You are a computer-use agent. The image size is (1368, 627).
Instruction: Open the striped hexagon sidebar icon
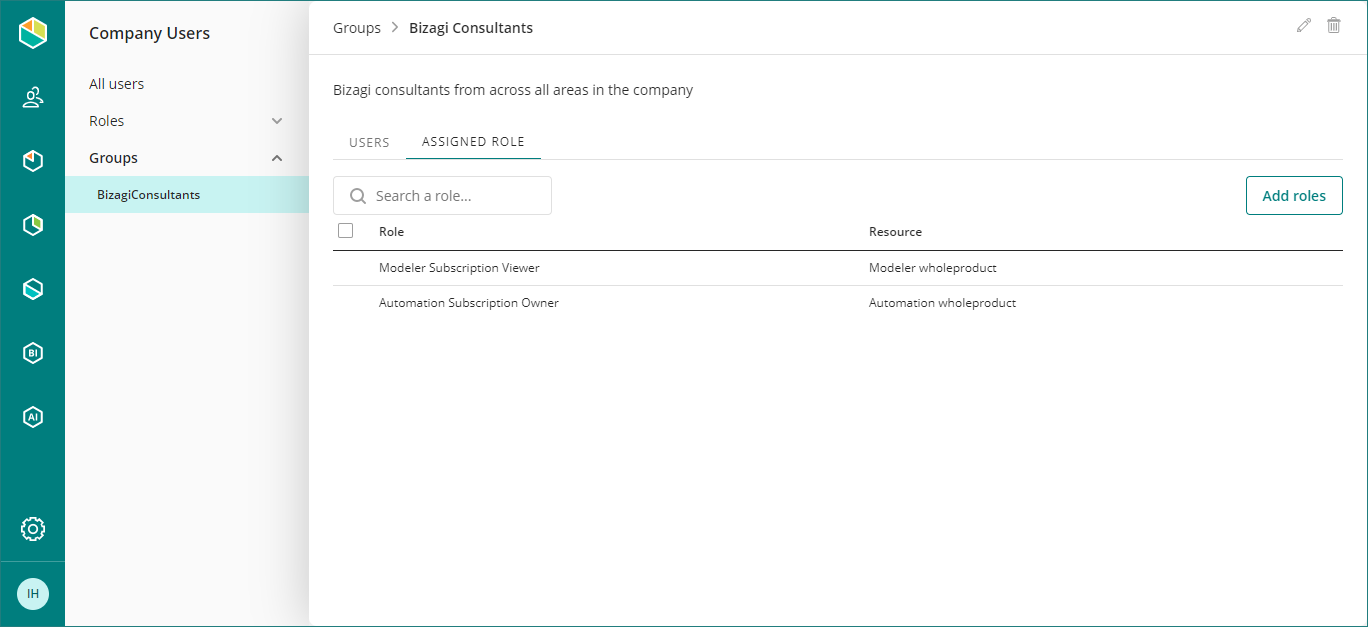click(33, 289)
